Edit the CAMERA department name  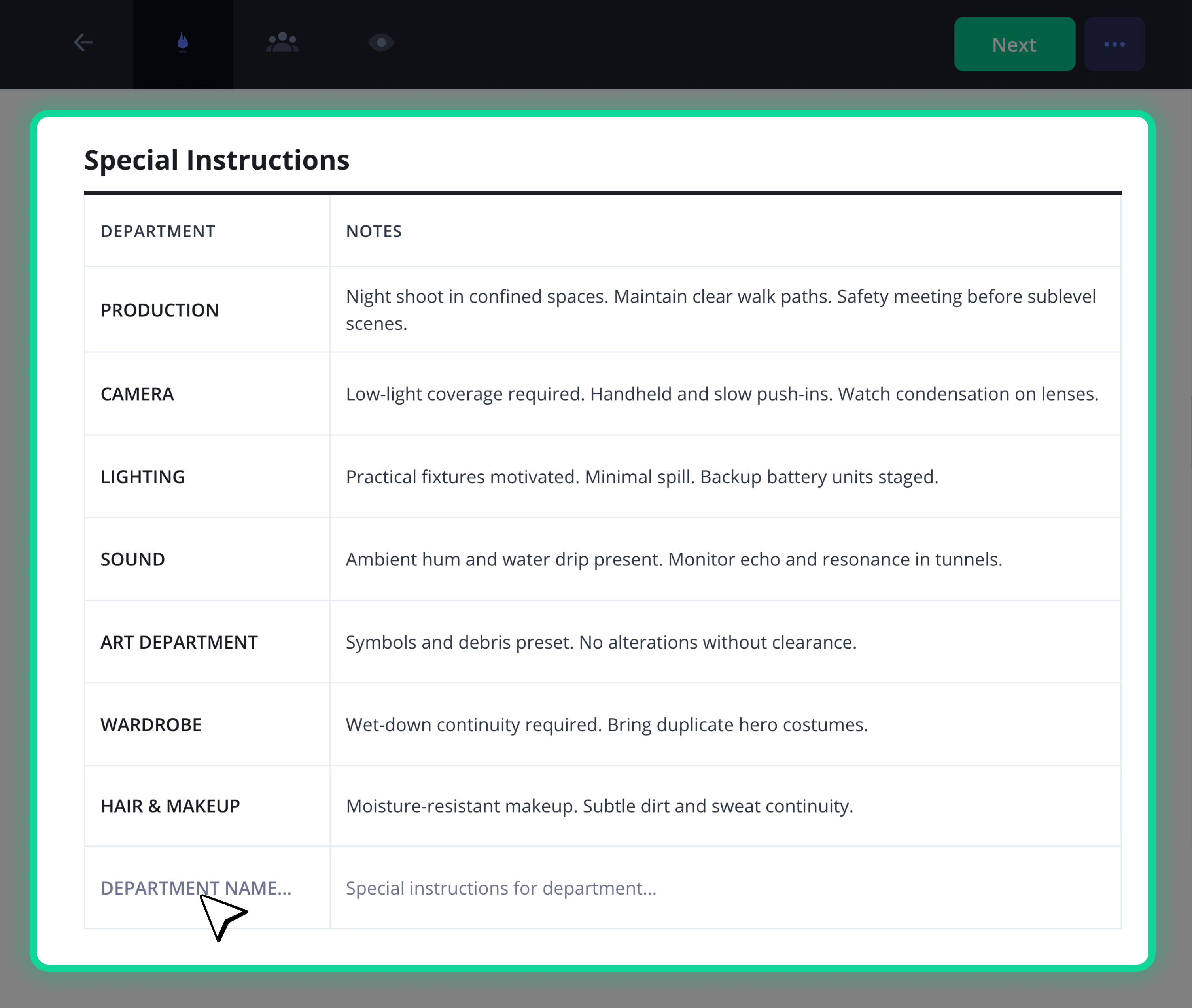click(x=207, y=394)
